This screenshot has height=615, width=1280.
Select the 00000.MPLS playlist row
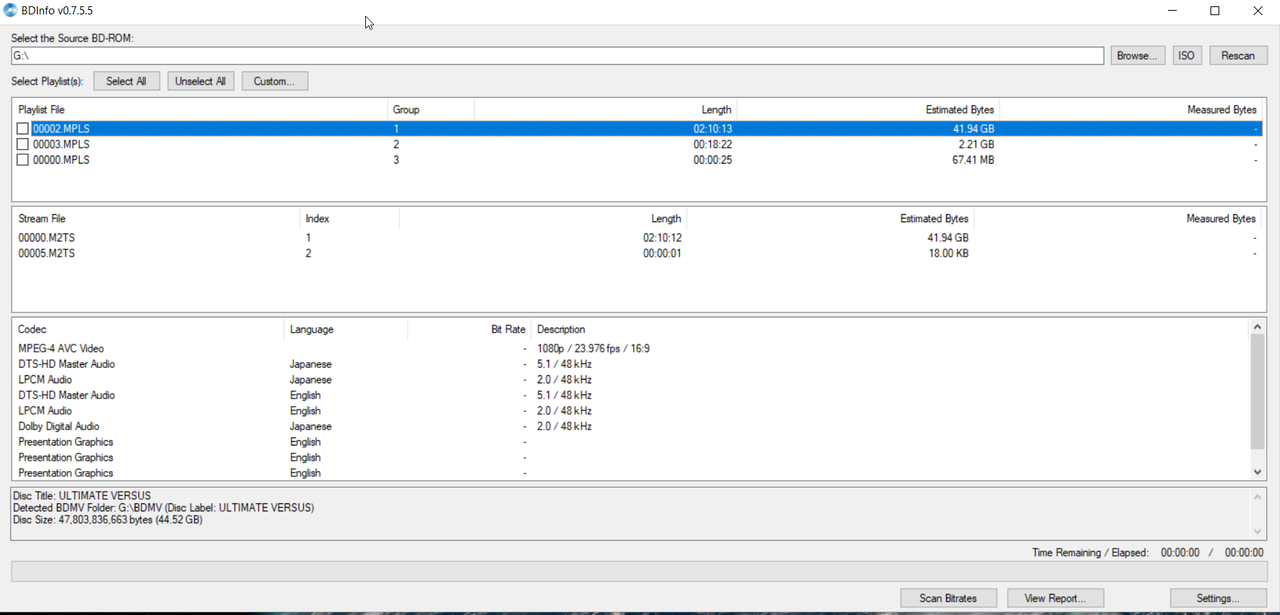(x=638, y=160)
